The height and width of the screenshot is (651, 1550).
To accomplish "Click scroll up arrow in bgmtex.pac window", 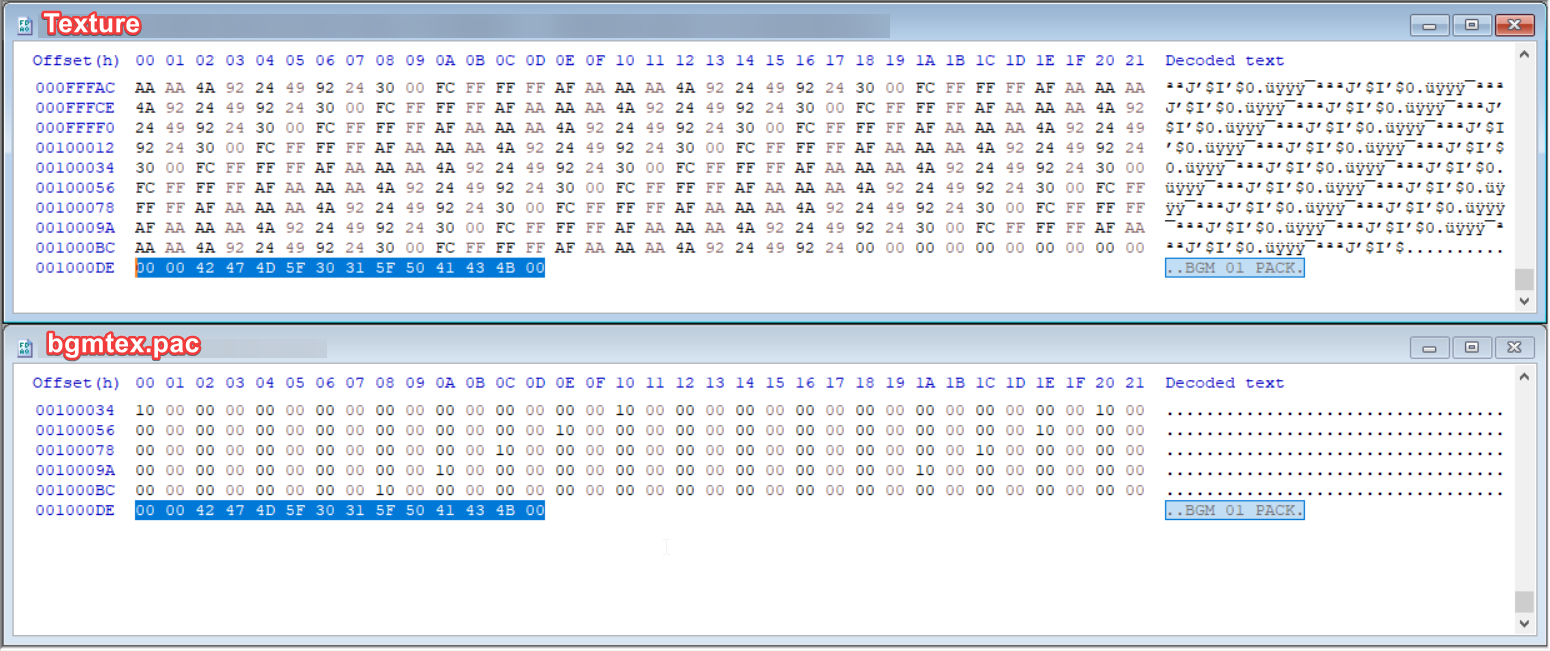I will coord(1524,378).
